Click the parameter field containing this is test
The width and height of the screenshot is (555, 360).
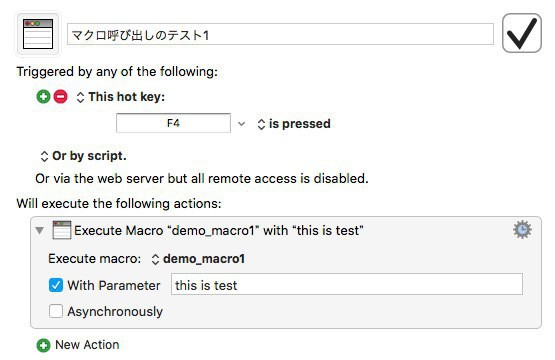pyautogui.click(x=347, y=284)
